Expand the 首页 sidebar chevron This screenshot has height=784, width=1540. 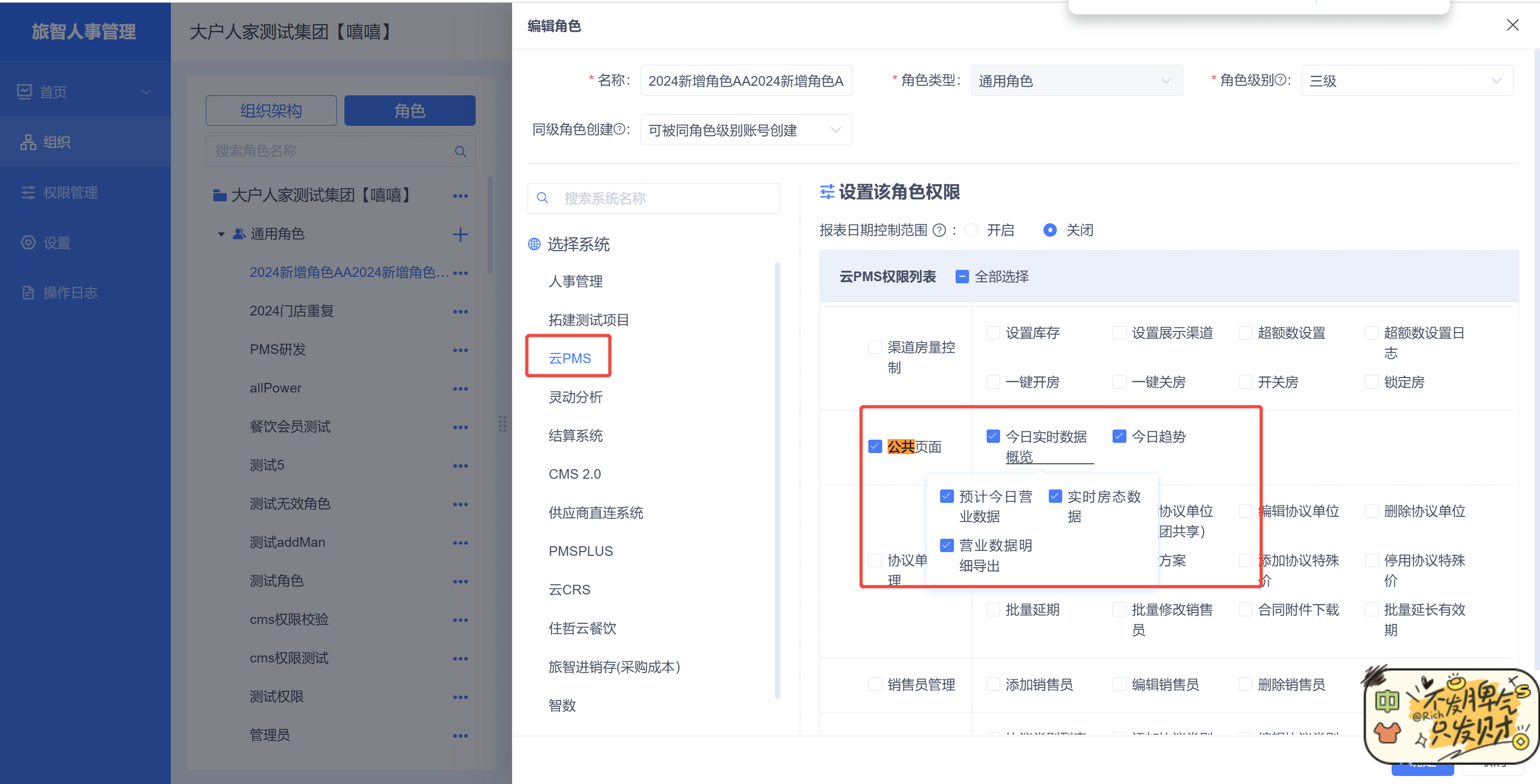coord(145,92)
